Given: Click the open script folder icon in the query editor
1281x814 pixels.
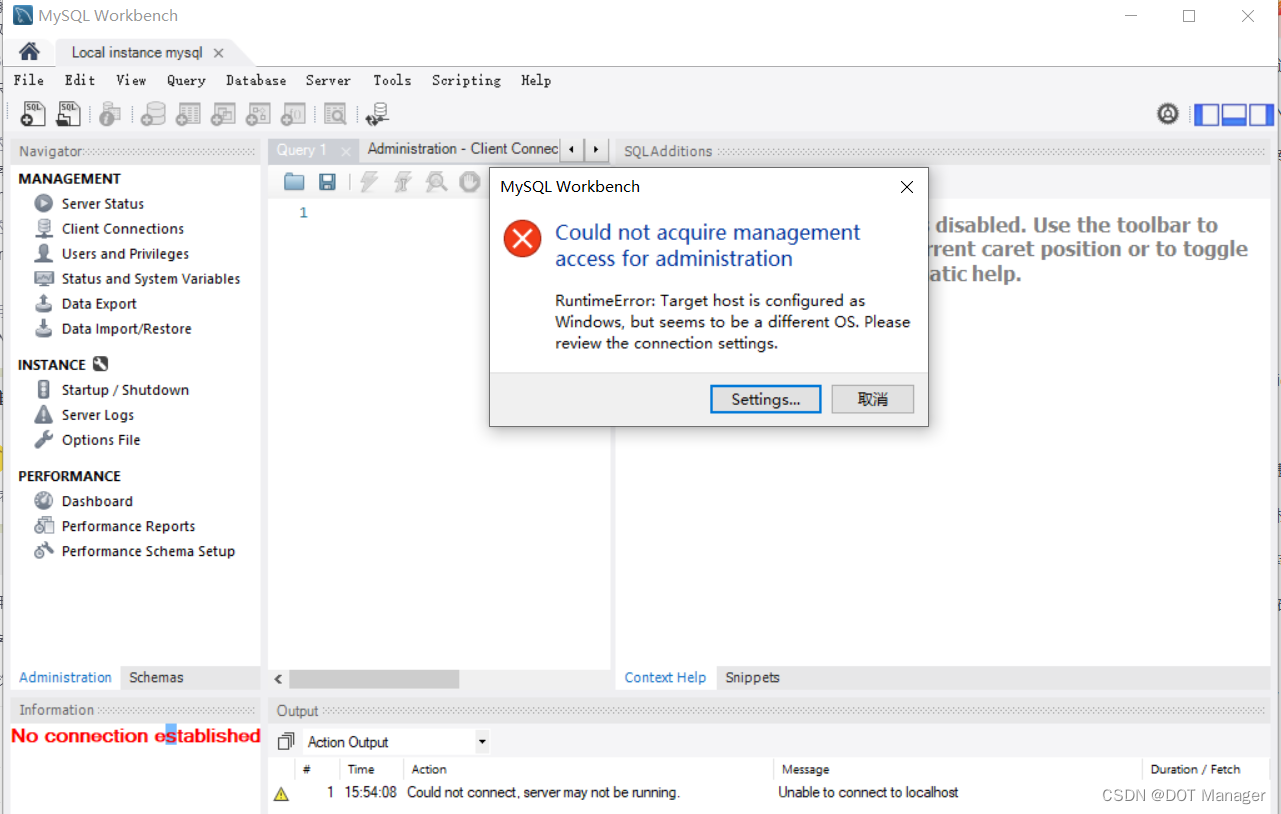Looking at the screenshot, I should [x=294, y=181].
